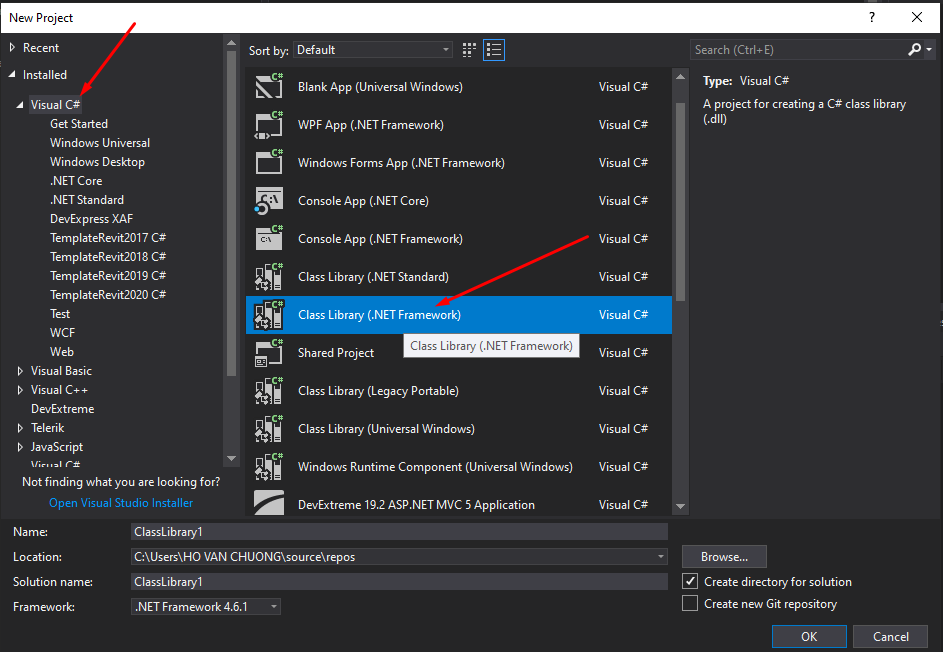
Task: Enable Create new Git repository checkbox
Action: tap(689, 603)
